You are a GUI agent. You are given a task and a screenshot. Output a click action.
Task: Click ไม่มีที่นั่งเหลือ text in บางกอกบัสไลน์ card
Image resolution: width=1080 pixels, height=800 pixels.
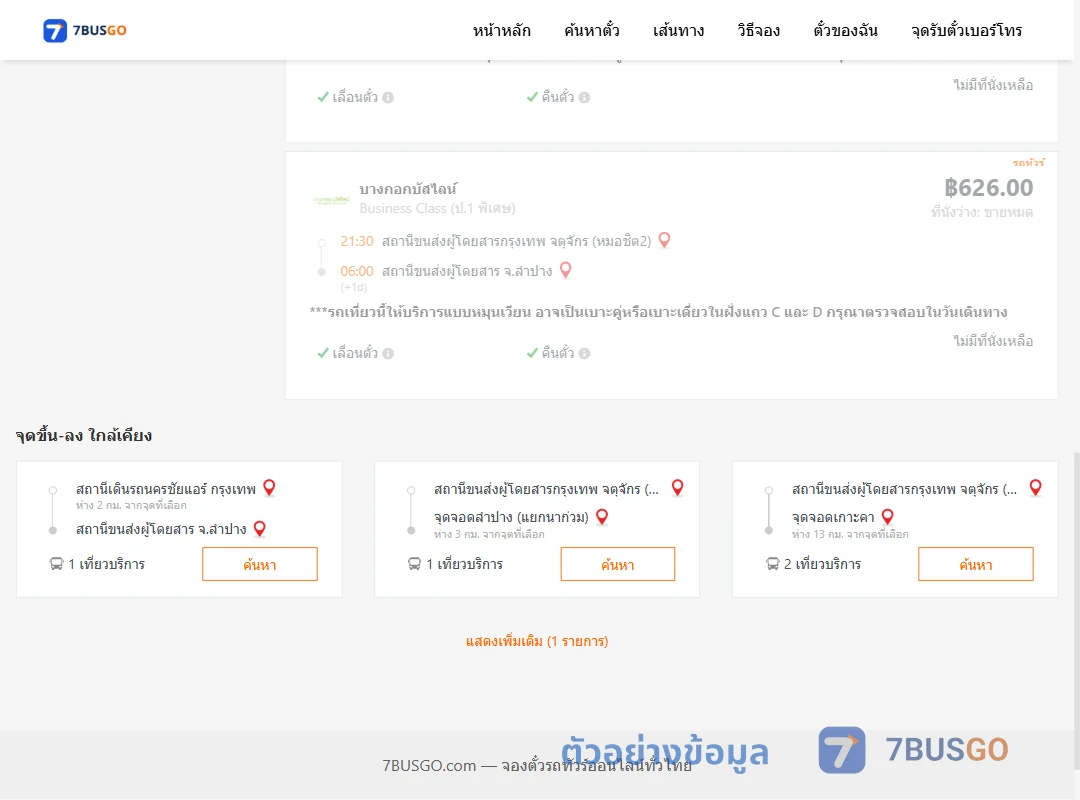pyautogui.click(x=993, y=340)
